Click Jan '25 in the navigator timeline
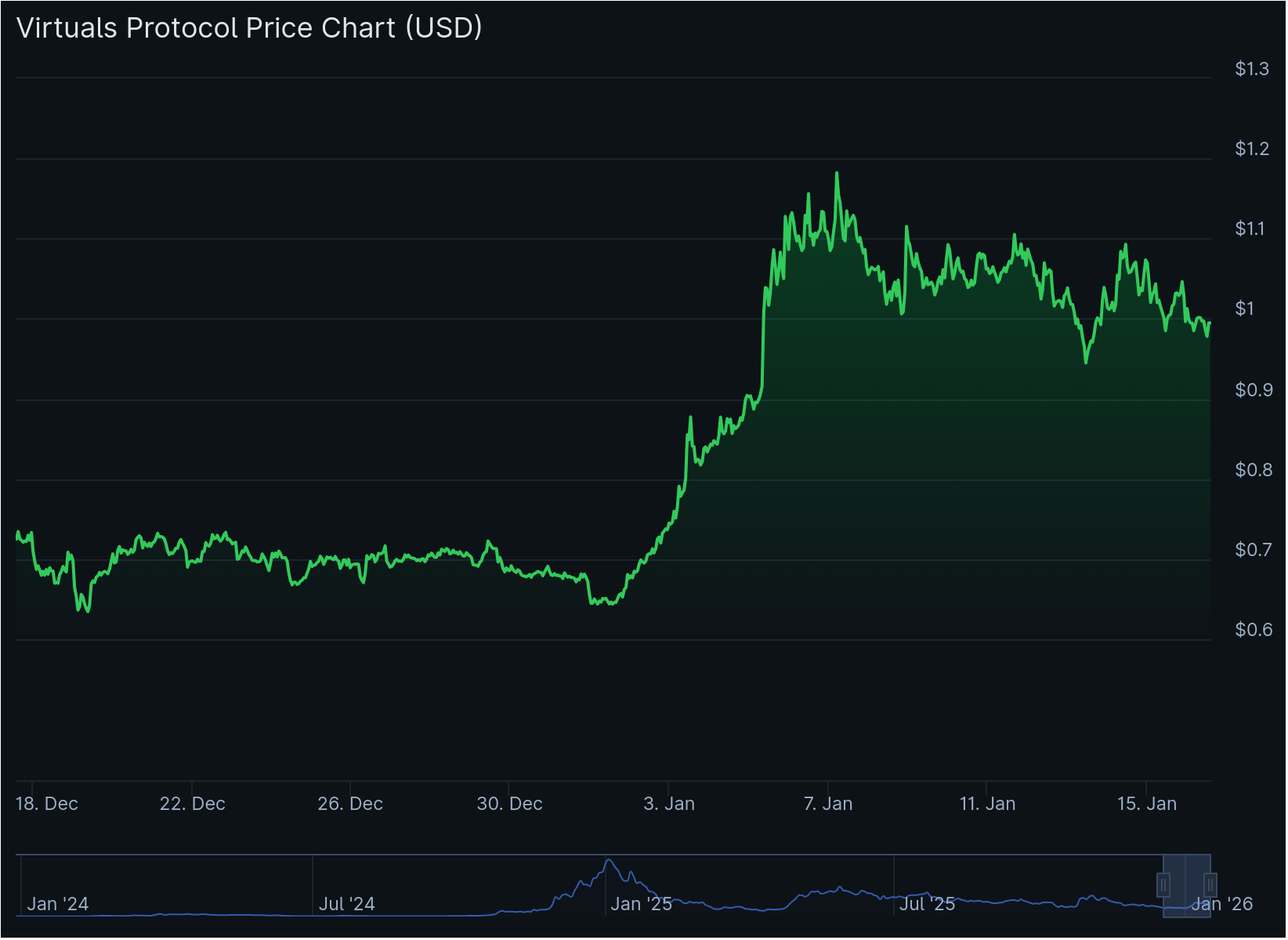Viewport: 1288px width, 940px height. [x=642, y=904]
